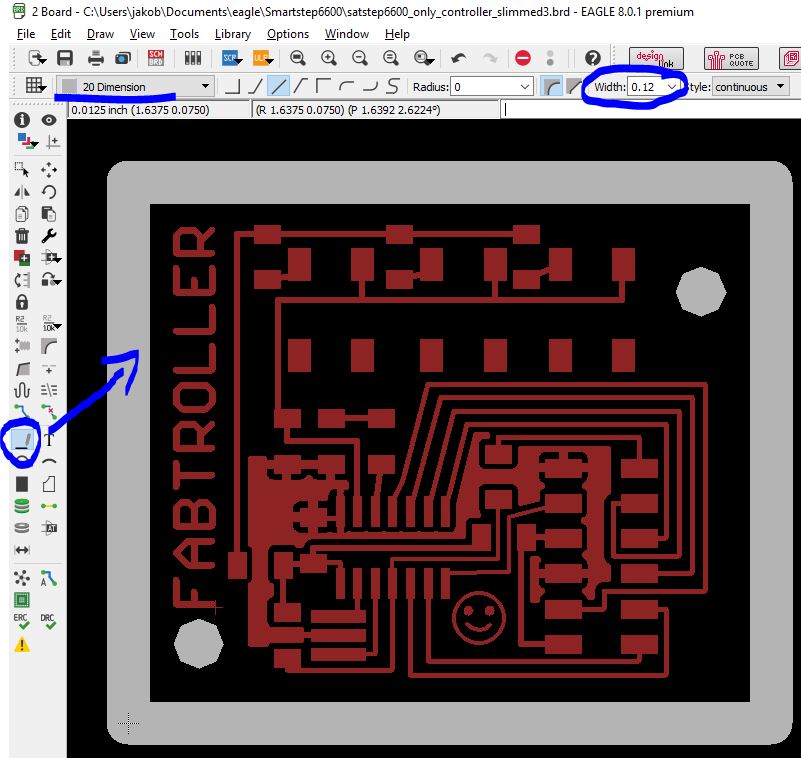Select the Route airwire tool

[x=21, y=411]
